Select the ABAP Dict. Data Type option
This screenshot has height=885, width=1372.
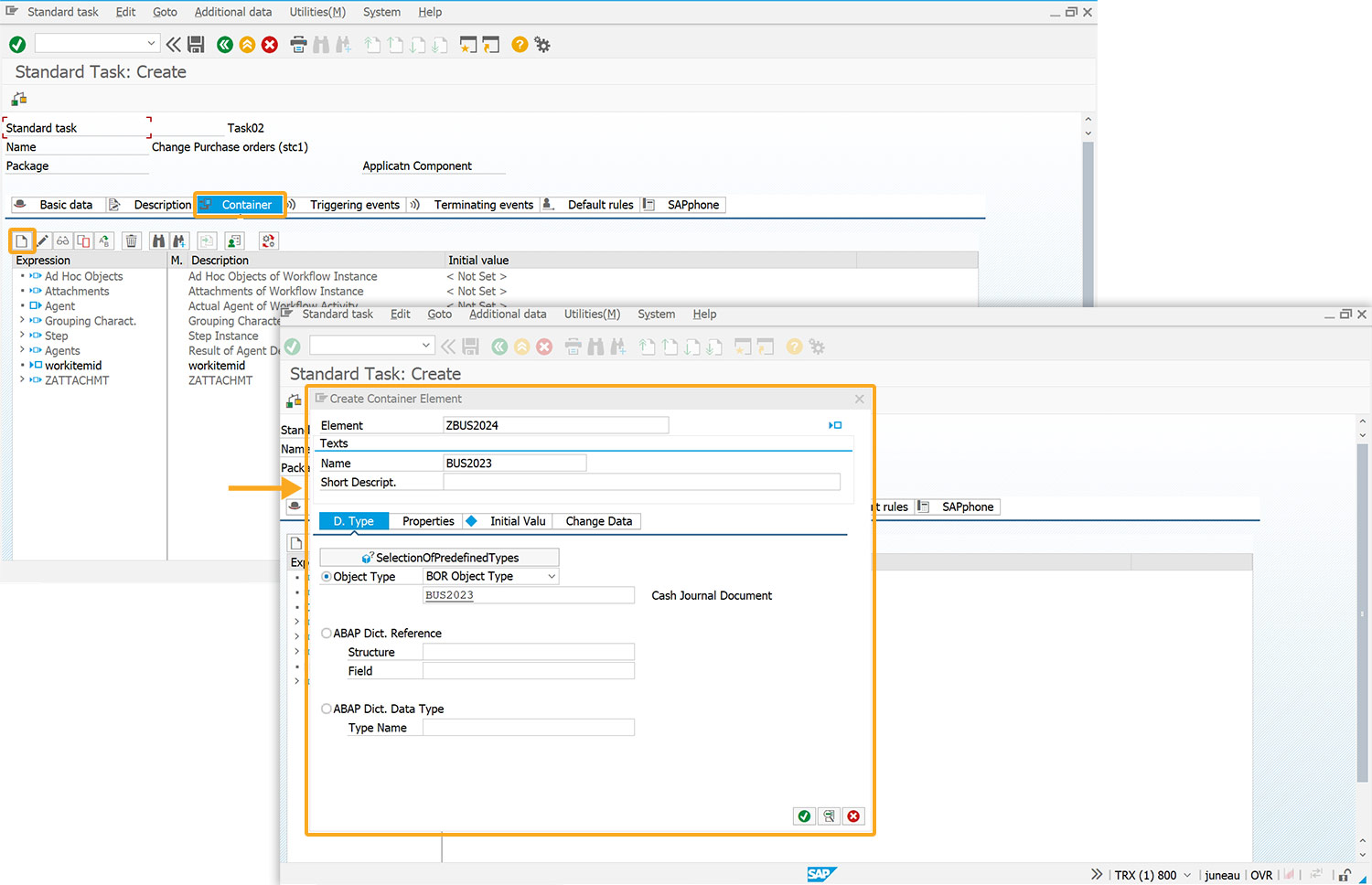pyautogui.click(x=327, y=709)
